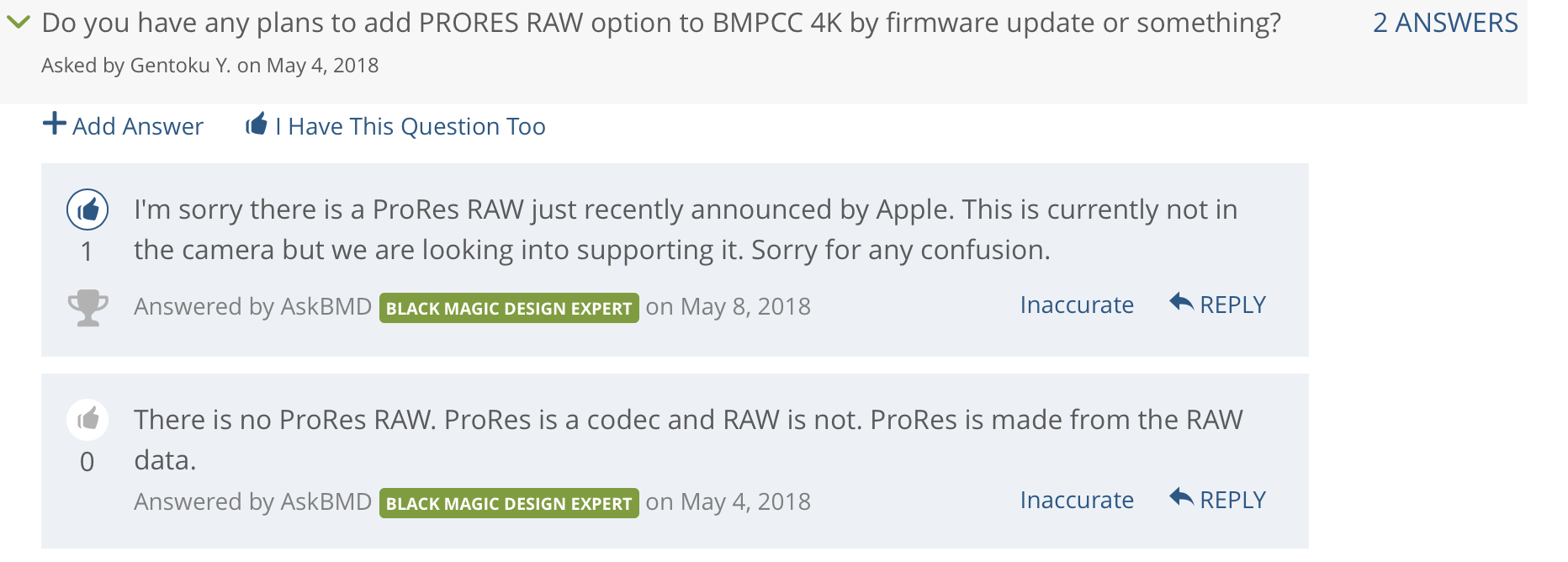
Task: Click reply arrow icon on May 4 answer
Action: (1182, 497)
